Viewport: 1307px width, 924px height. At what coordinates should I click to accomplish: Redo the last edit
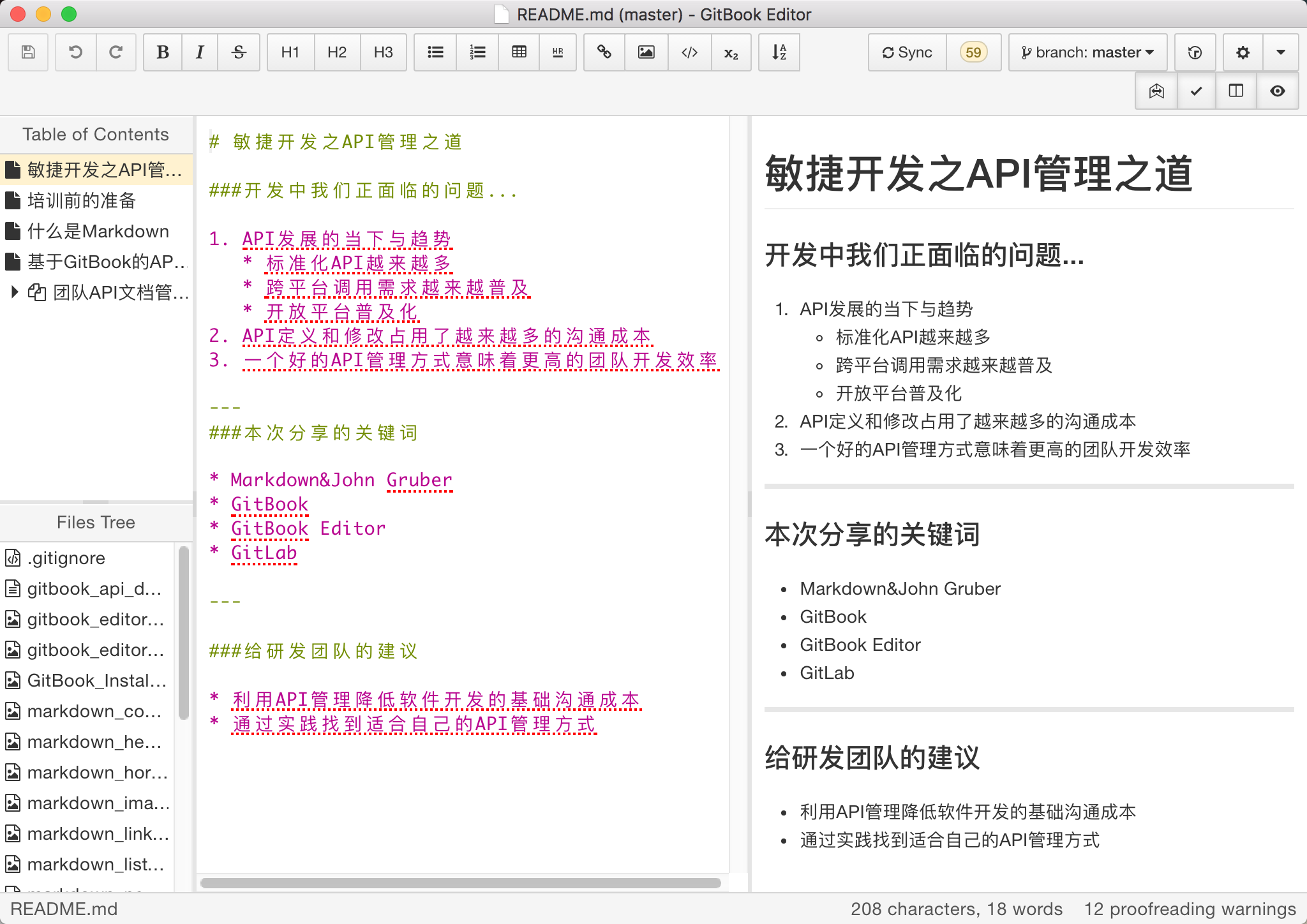tap(116, 52)
